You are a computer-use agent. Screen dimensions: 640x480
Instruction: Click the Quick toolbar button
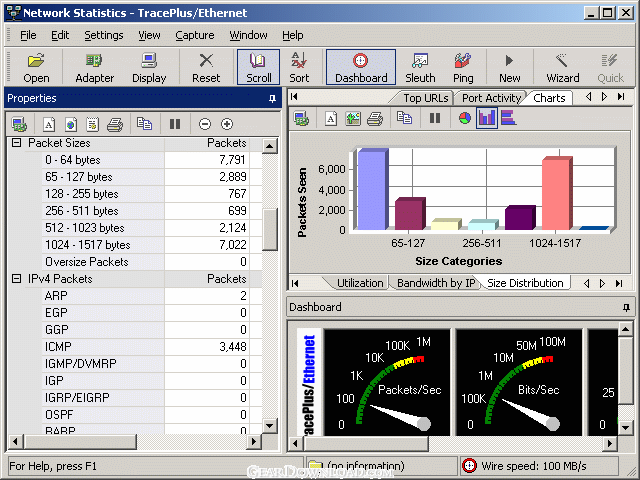(x=610, y=67)
